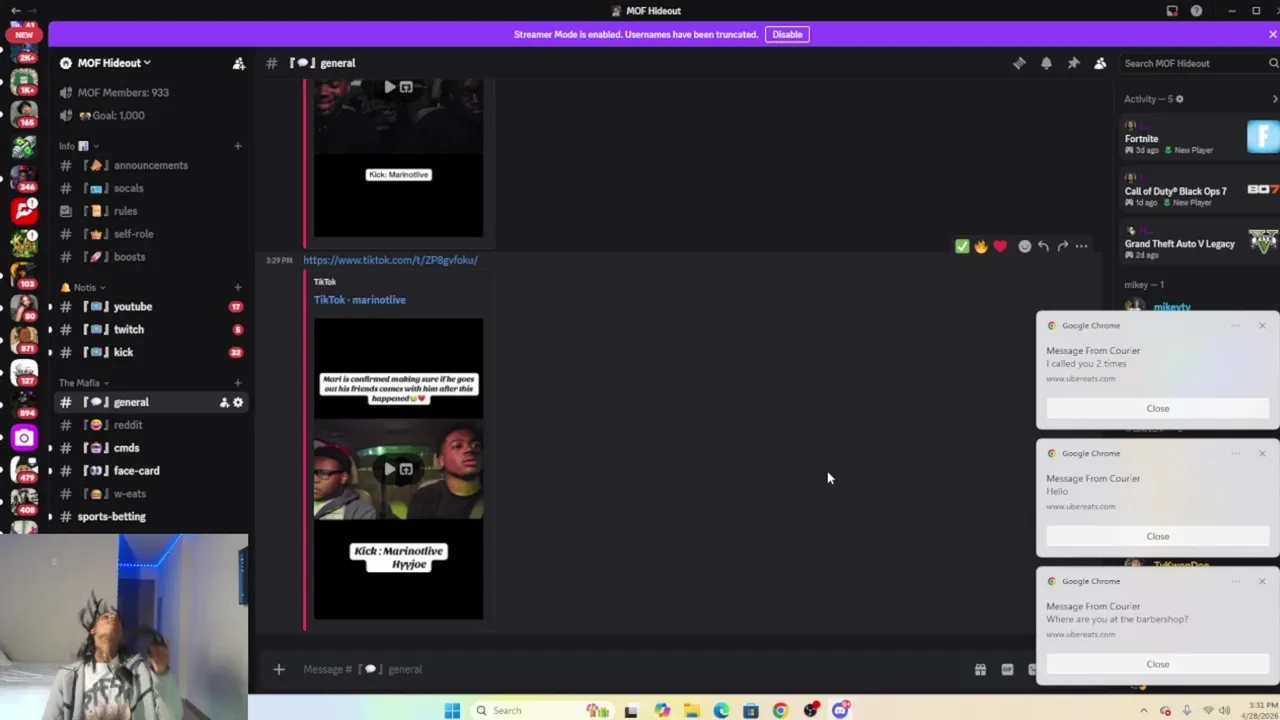Disable Streamer Mode button
The height and width of the screenshot is (720, 1280).
click(787, 34)
